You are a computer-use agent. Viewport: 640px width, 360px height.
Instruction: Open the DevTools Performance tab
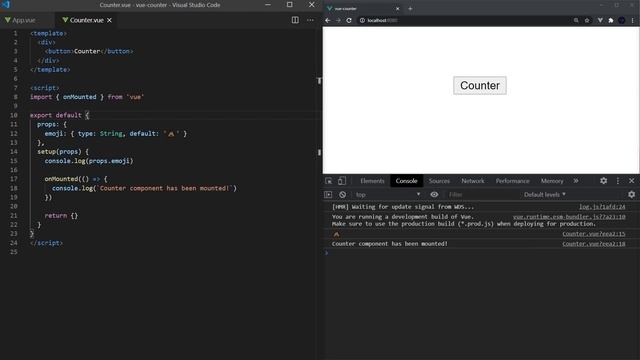512,181
